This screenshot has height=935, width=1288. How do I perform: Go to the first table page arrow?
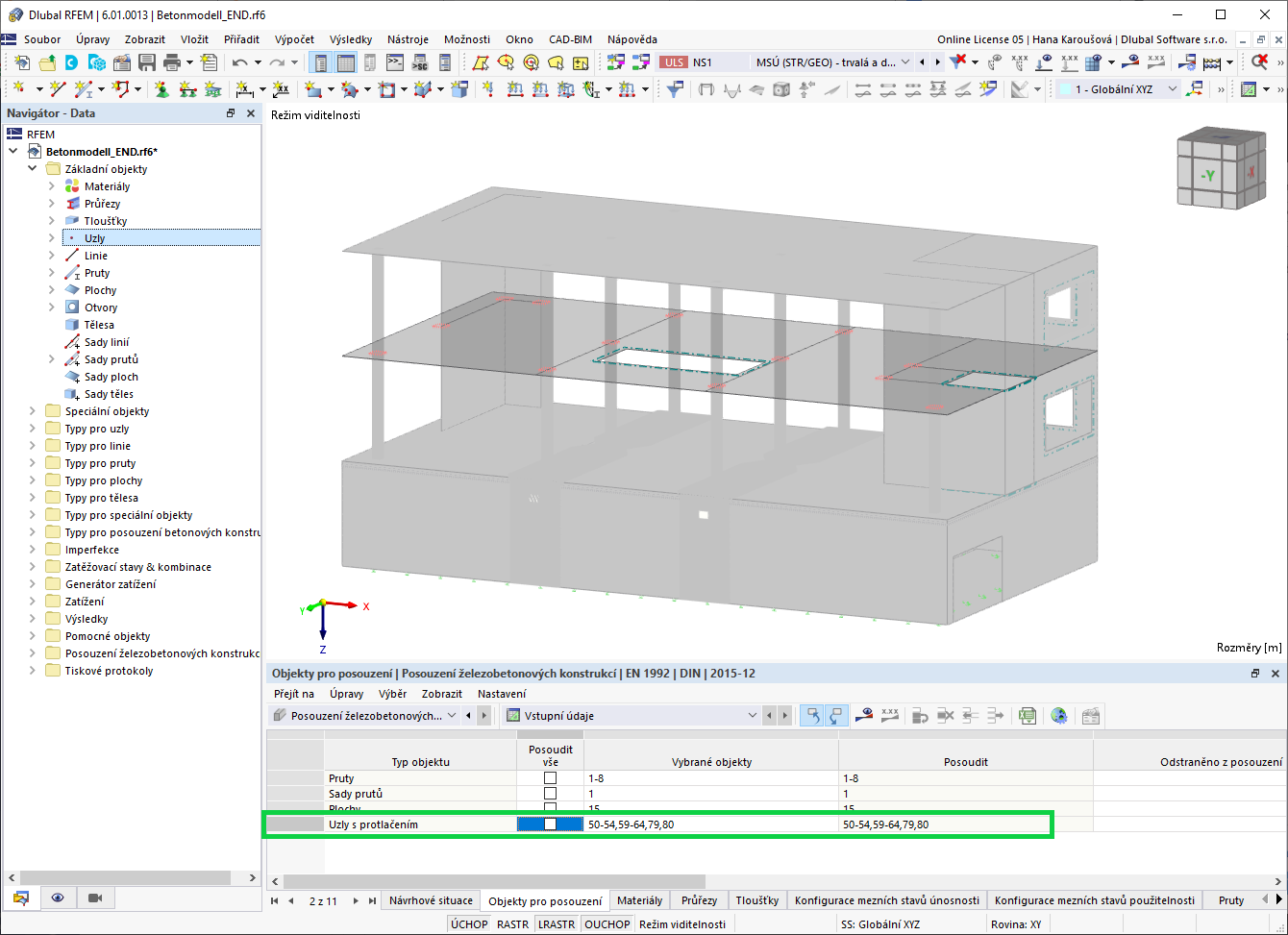[276, 901]
